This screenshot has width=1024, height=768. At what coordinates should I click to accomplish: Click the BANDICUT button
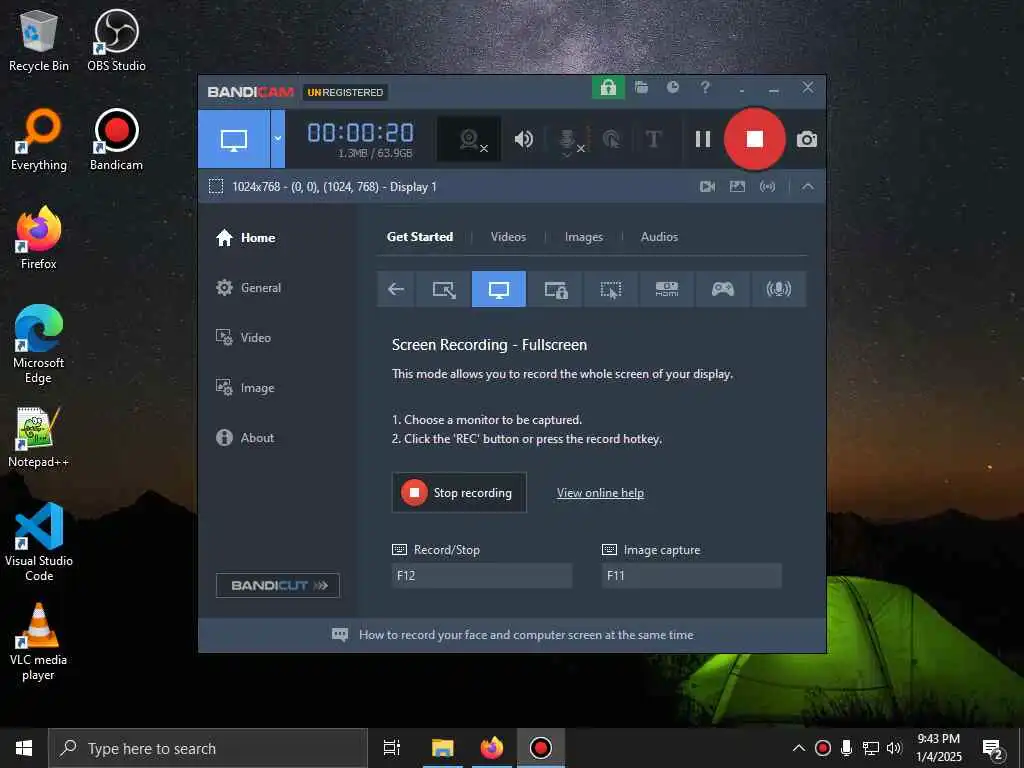pyautogui.click(x=278, y=585)
